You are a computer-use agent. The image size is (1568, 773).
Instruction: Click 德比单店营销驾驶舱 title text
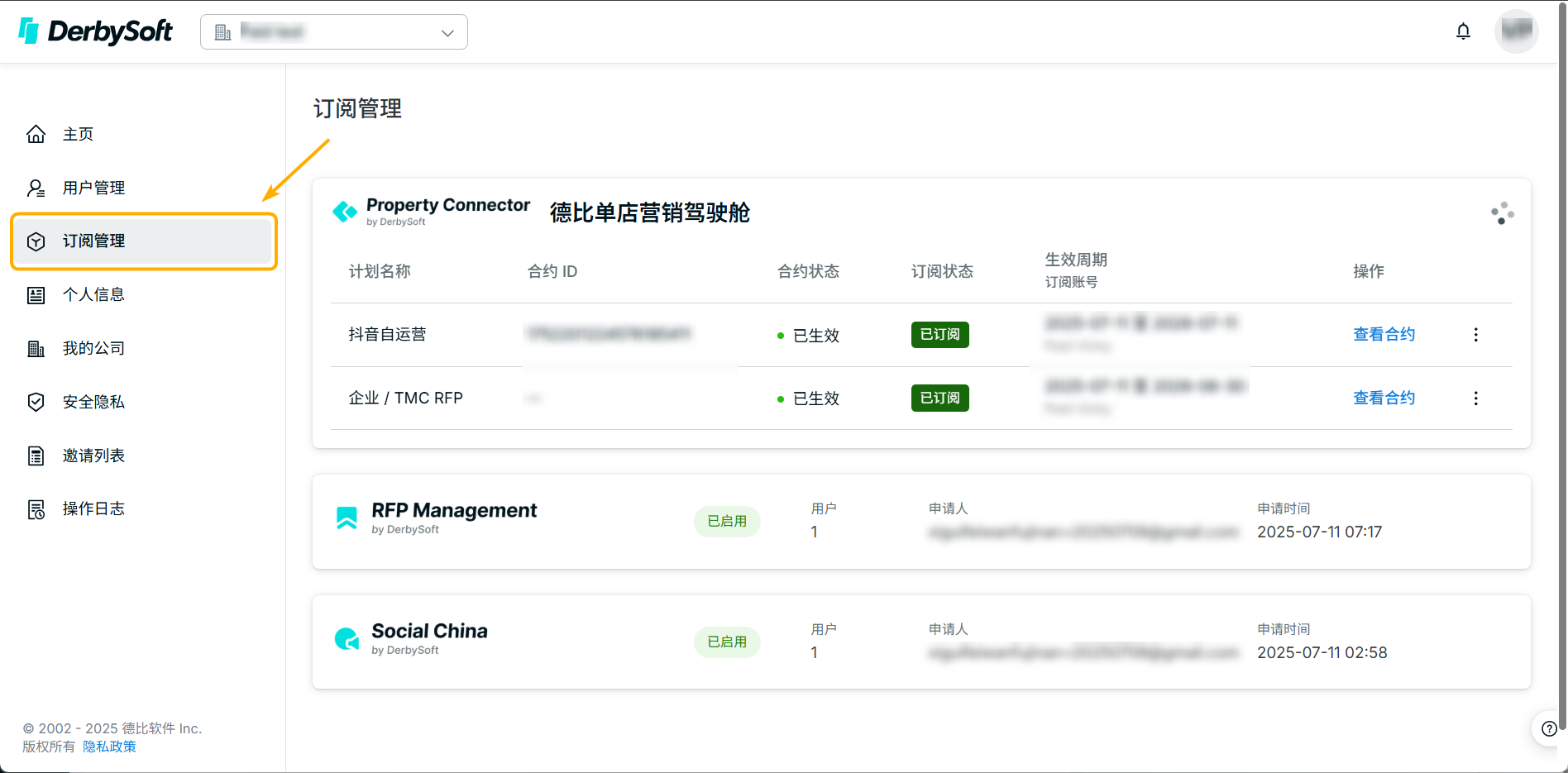[x=649, y=212]
